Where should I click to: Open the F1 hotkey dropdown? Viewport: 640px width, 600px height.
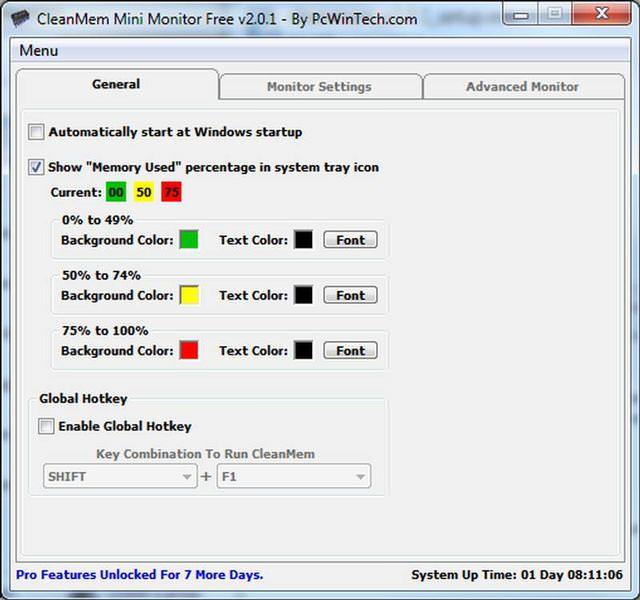[x=294, y=476]
